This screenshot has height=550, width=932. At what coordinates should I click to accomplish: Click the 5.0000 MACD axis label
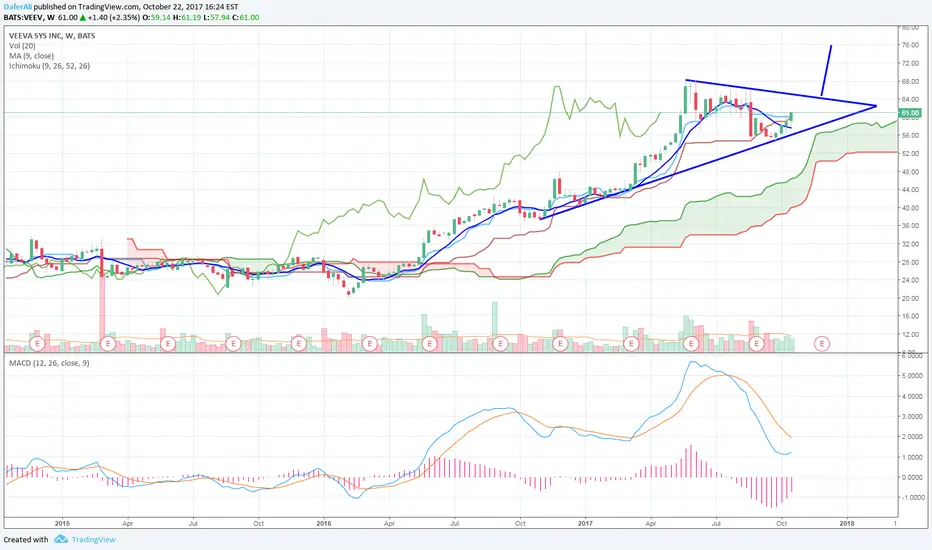click(912, 376)
